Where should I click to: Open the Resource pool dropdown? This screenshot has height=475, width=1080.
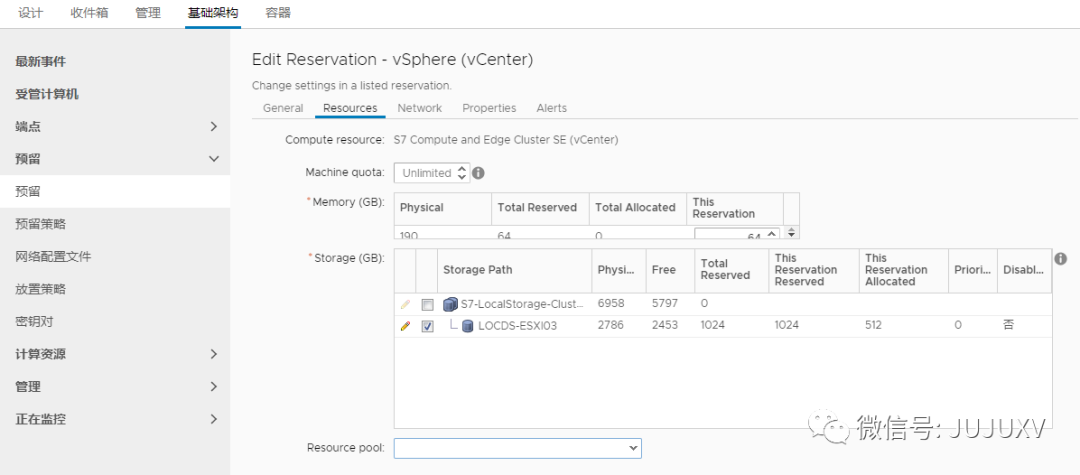(517, 448)
